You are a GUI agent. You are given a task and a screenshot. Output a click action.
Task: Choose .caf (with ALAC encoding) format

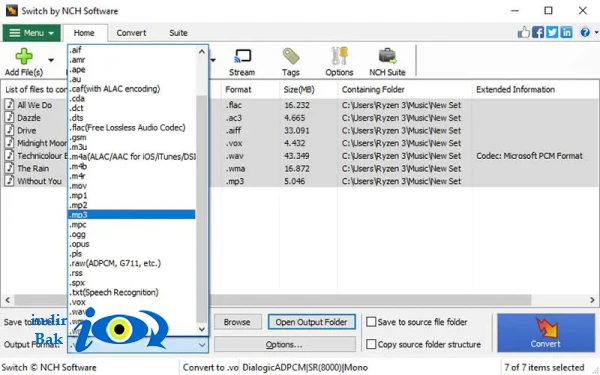pyautogui.click(x=132, y=89)
